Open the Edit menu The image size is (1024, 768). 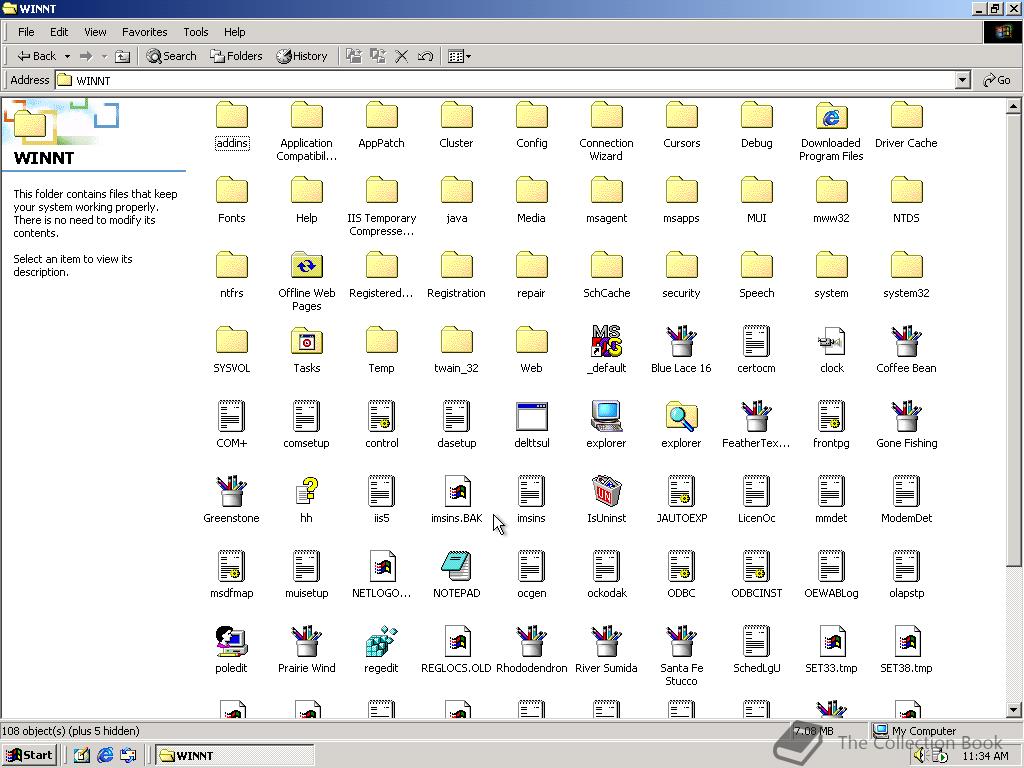coord(59,32)
